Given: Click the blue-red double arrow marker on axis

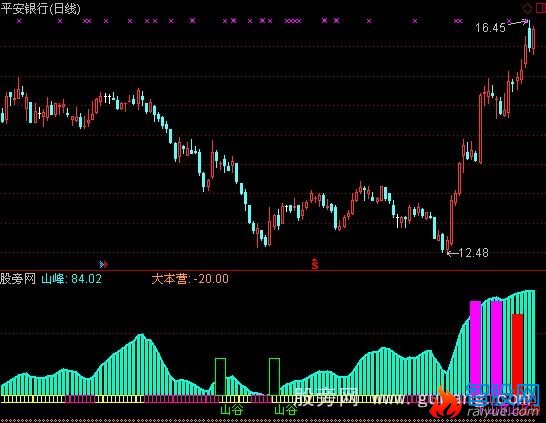Looking at the screenshot, I should click(x=104, y=265).
